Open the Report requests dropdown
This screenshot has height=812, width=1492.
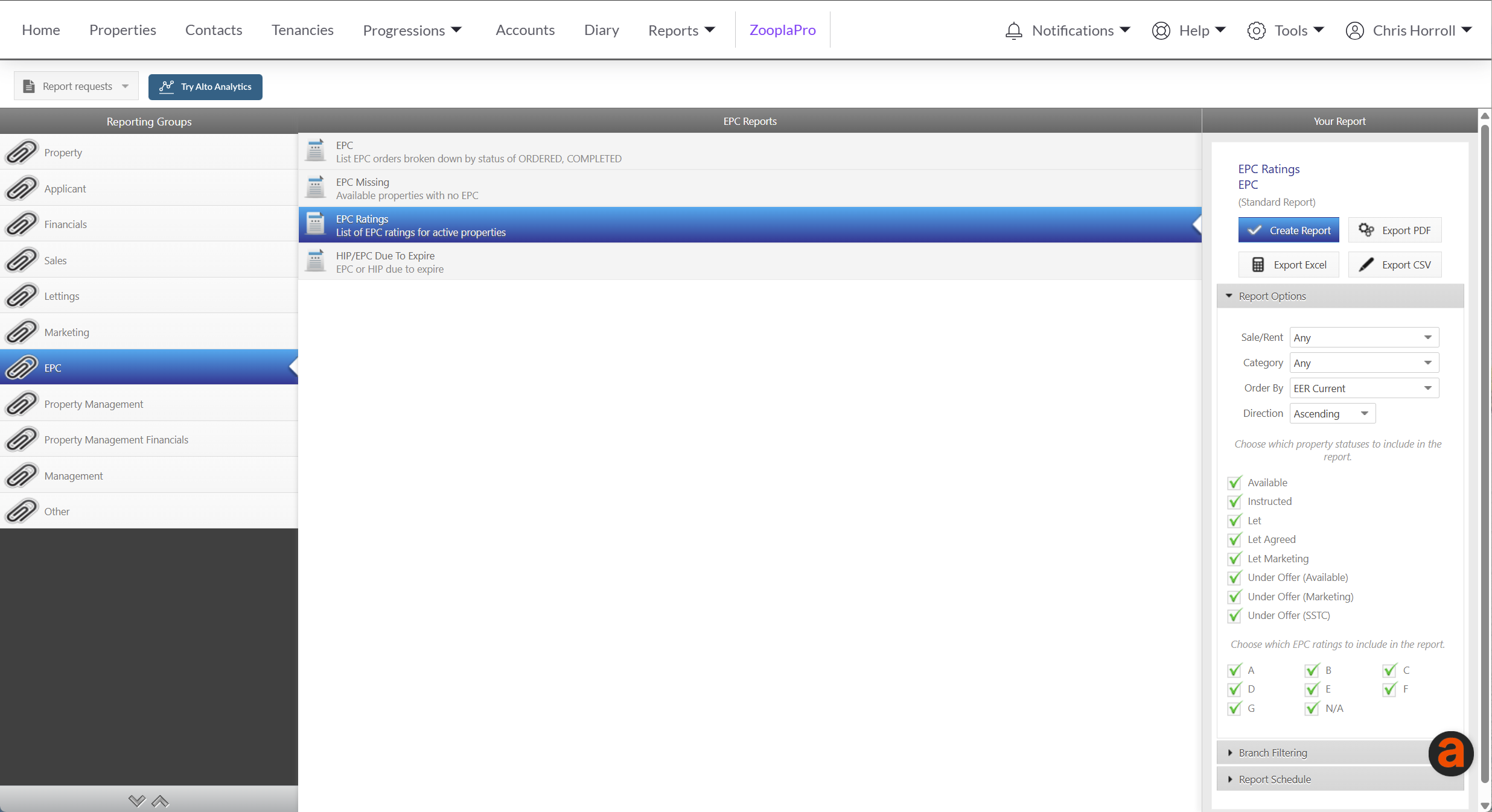(x=76, y=86)
